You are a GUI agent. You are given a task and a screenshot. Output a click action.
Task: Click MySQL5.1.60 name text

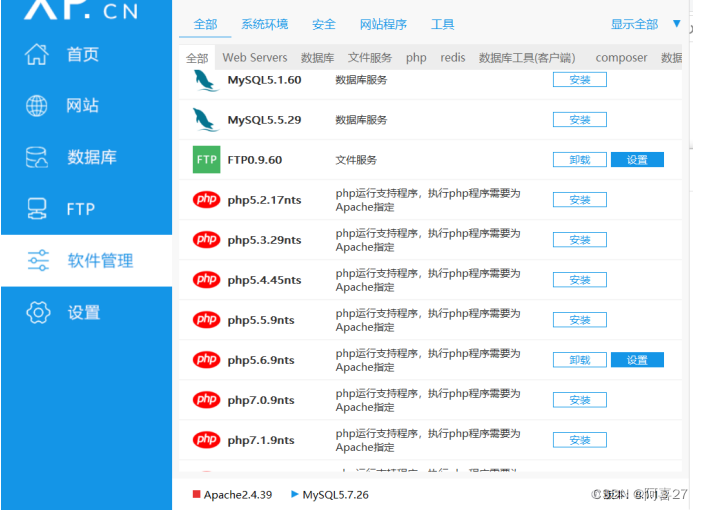click(x=265, y=80)
